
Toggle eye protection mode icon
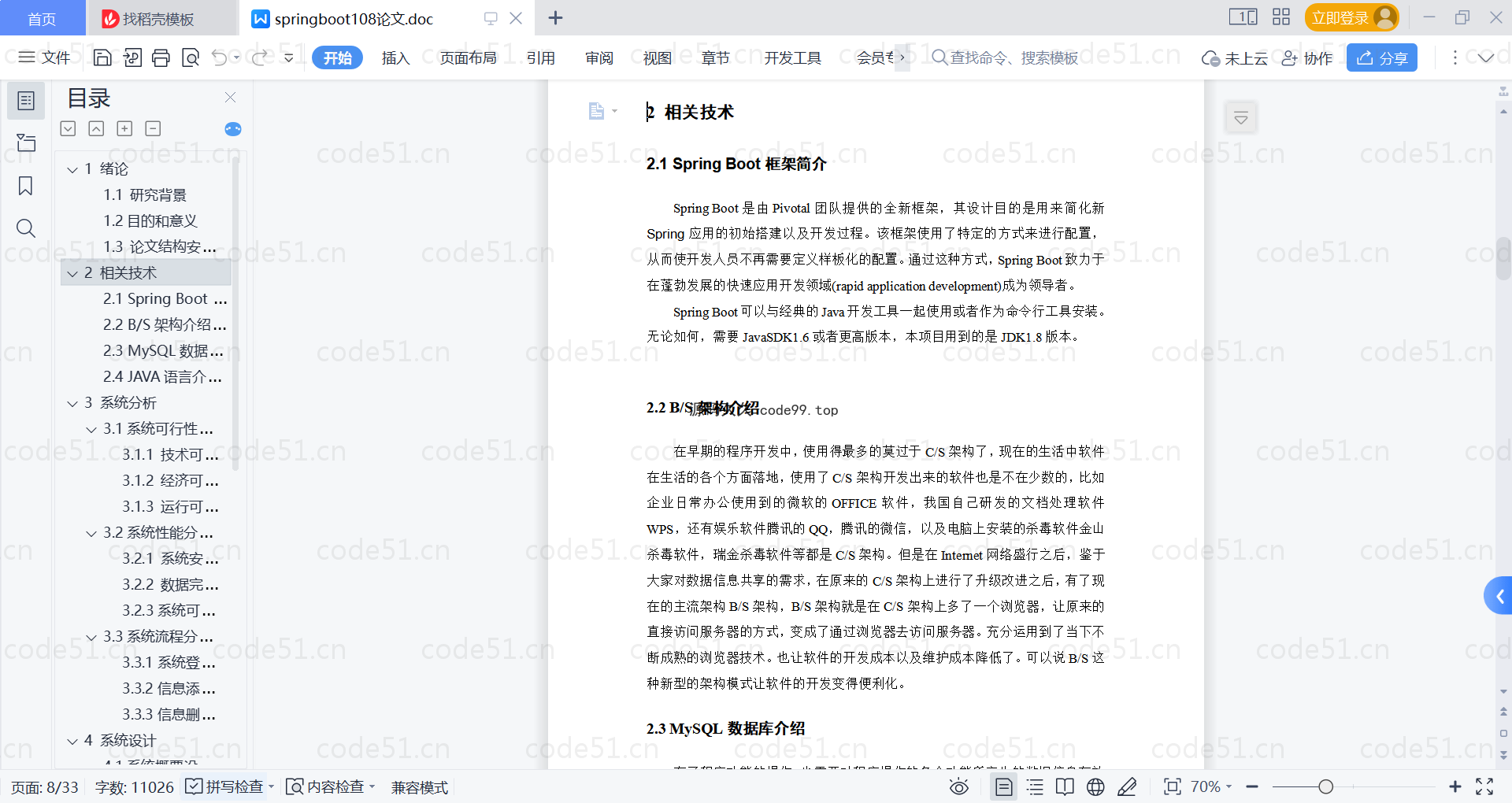958,787
